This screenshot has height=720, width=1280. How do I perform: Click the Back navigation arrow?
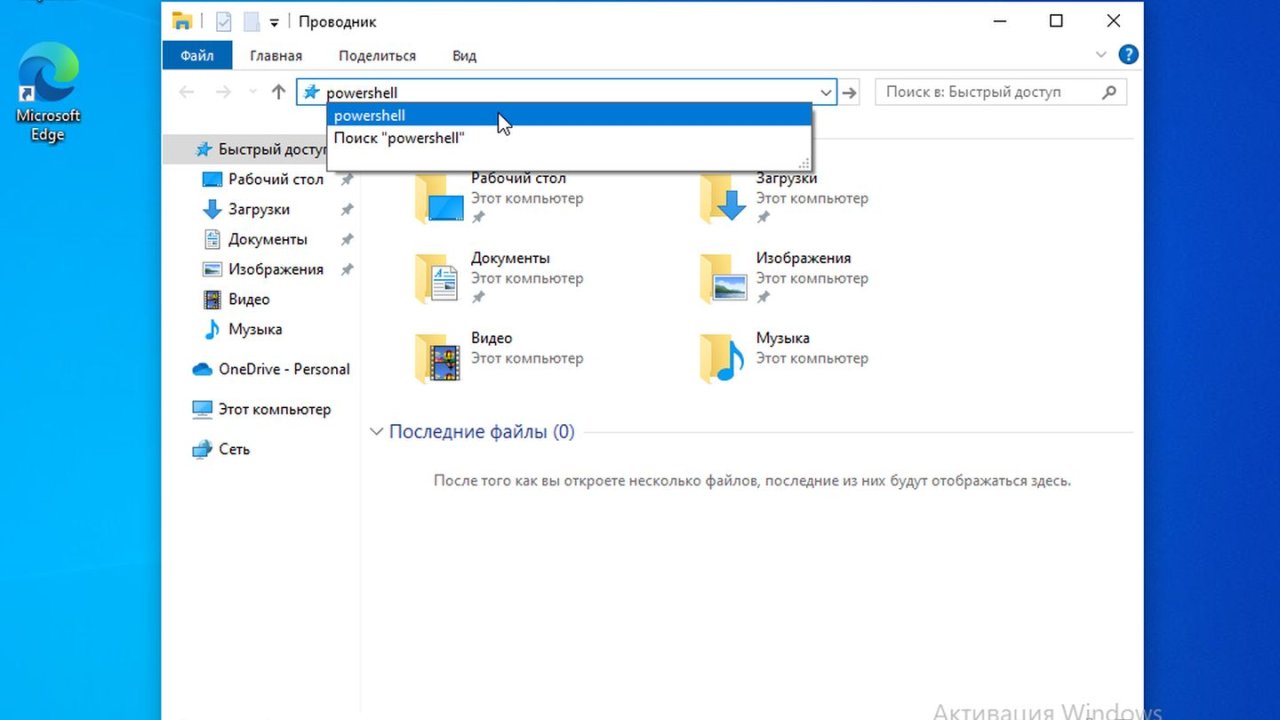coord(186,91)
